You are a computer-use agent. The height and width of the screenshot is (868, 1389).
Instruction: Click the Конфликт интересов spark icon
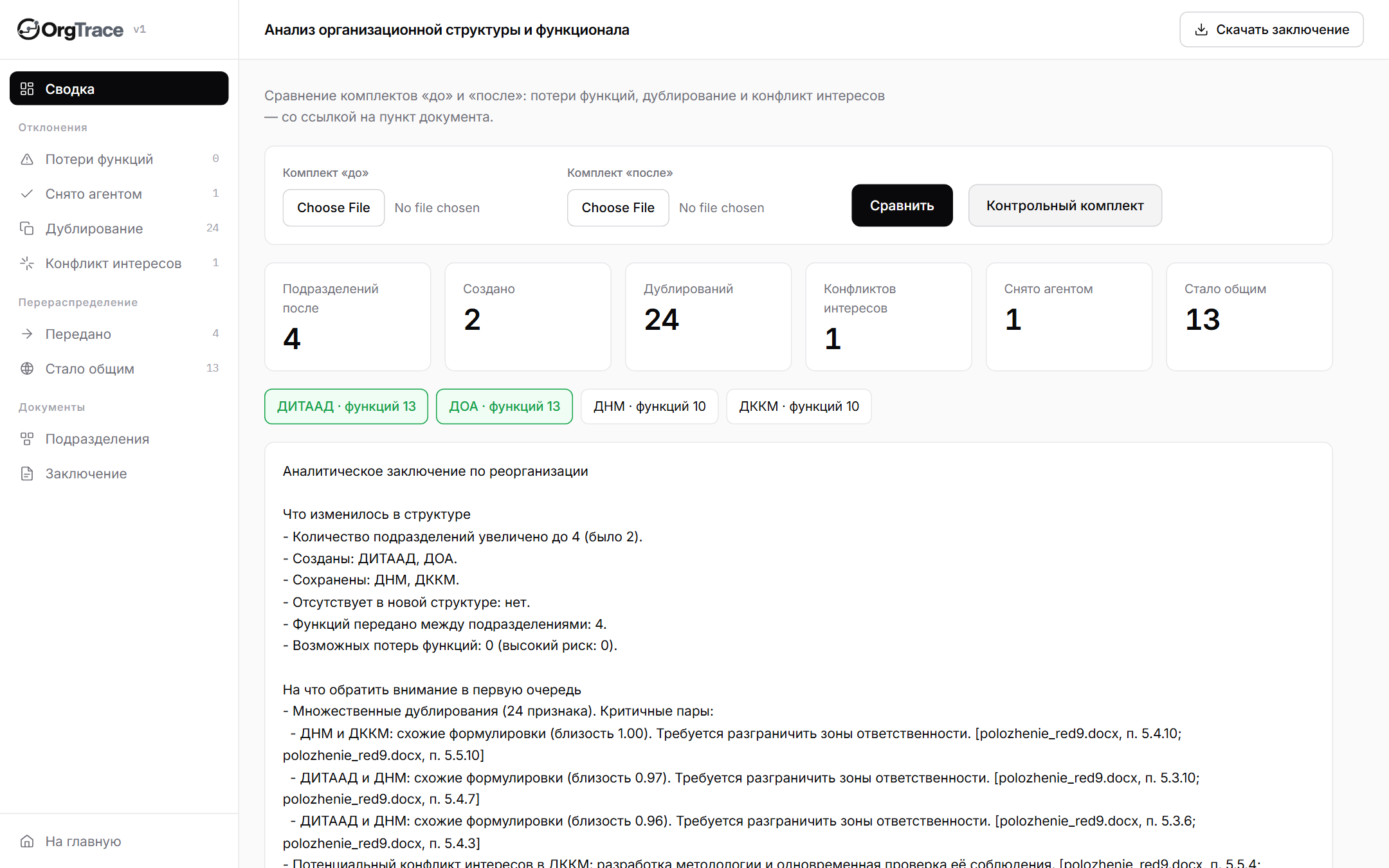coord(27,264)
